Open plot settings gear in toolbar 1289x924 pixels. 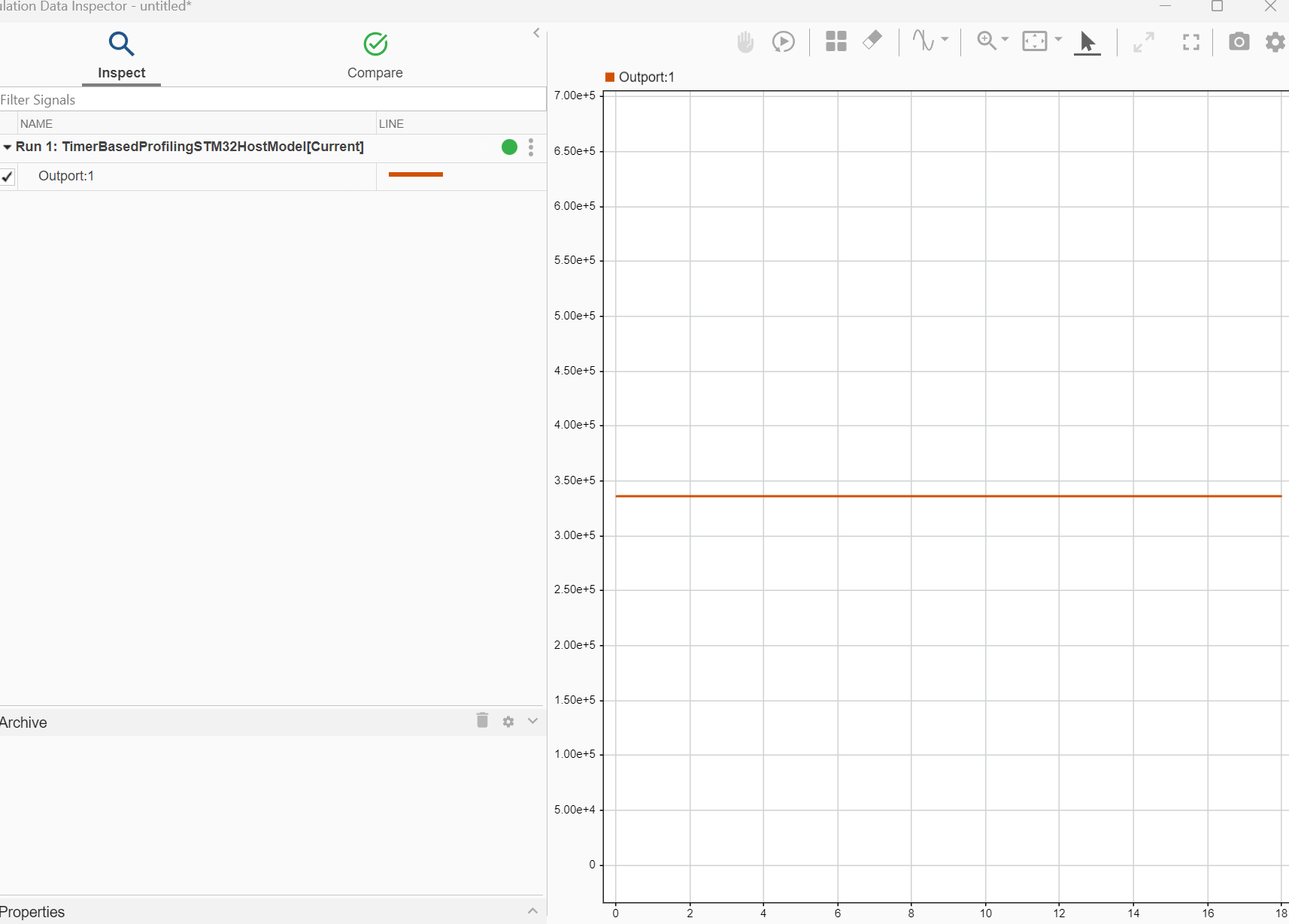click(1275, 42)
